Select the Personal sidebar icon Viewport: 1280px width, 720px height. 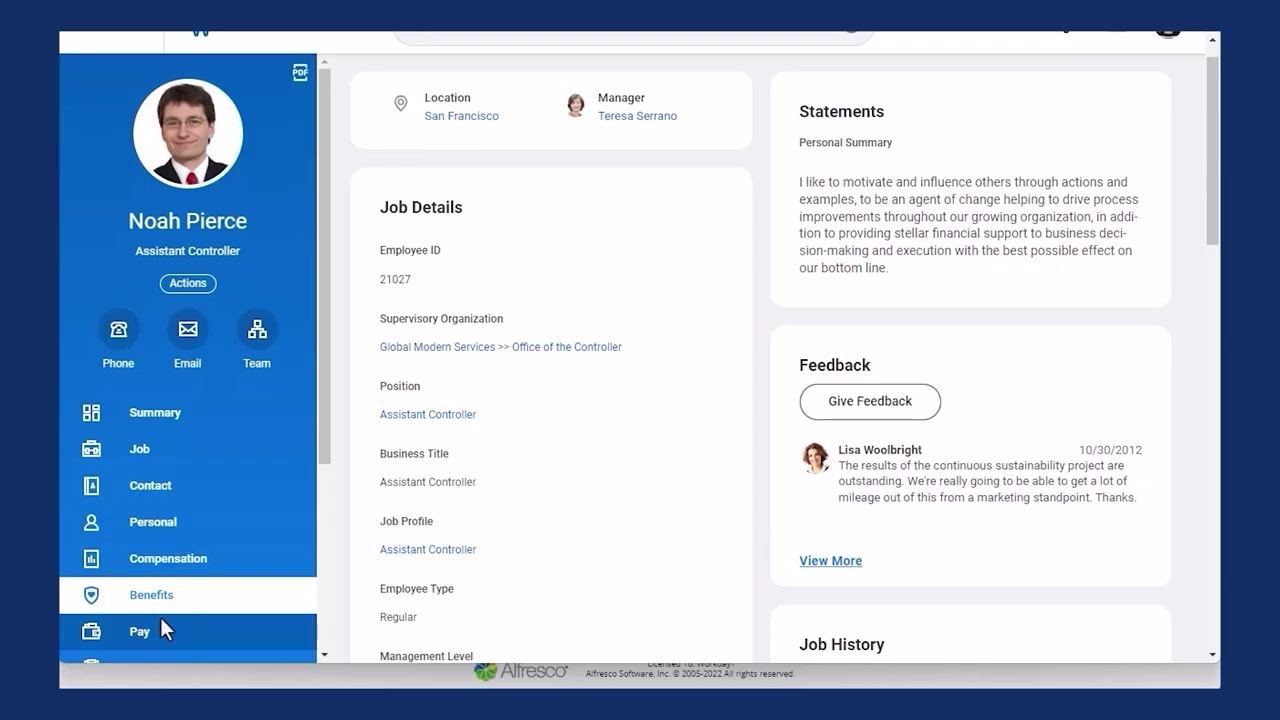[x=91, y=522]
